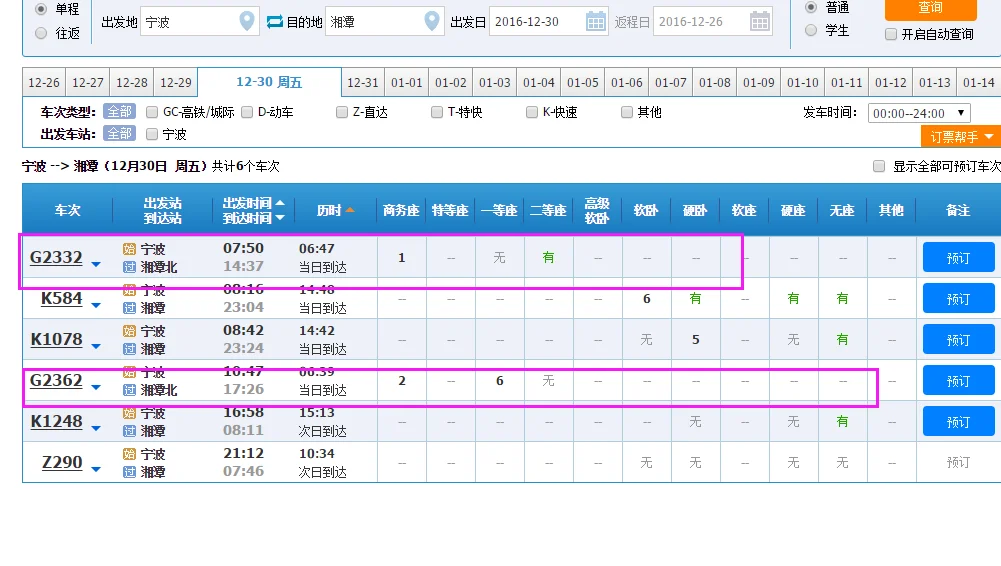Image resolution: width=1001 pixels, height=566 pixels.
Task: Click the departure date input field
Action: 548,22
